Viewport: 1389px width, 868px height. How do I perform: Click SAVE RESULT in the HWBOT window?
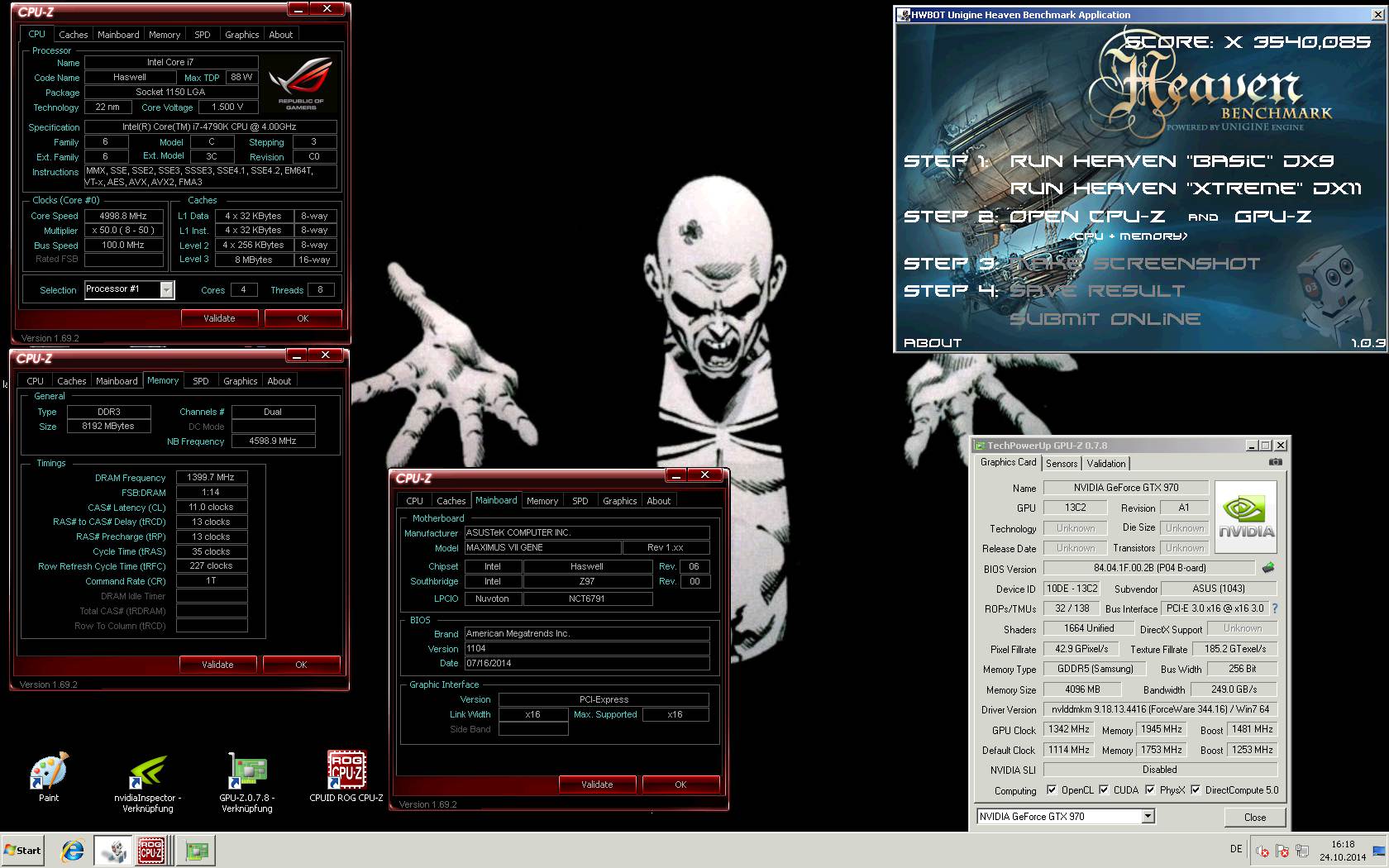point(1097,291)
